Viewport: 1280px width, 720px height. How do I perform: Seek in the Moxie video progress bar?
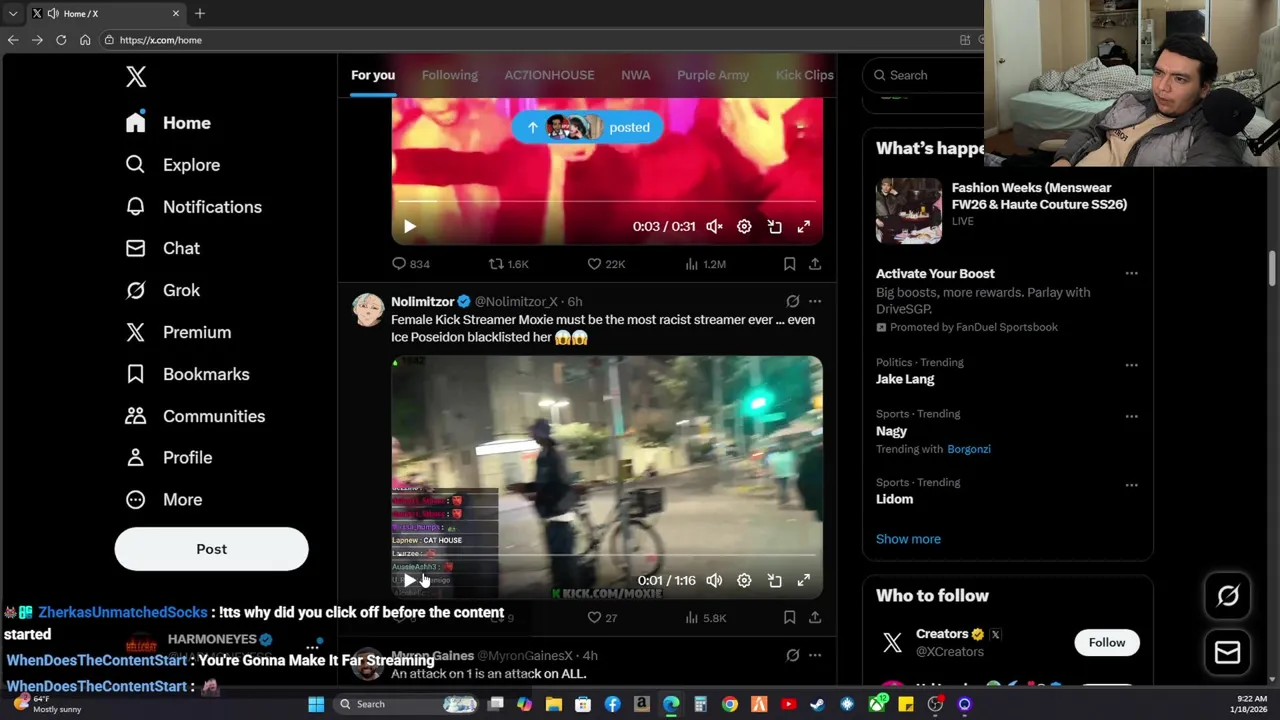tap(607, 555)
